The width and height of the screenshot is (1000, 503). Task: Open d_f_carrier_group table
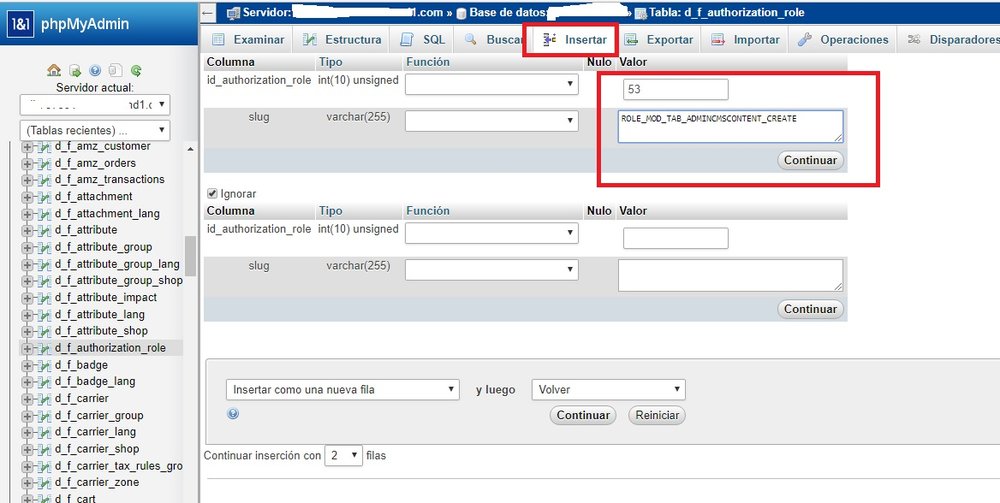[99, 416]
